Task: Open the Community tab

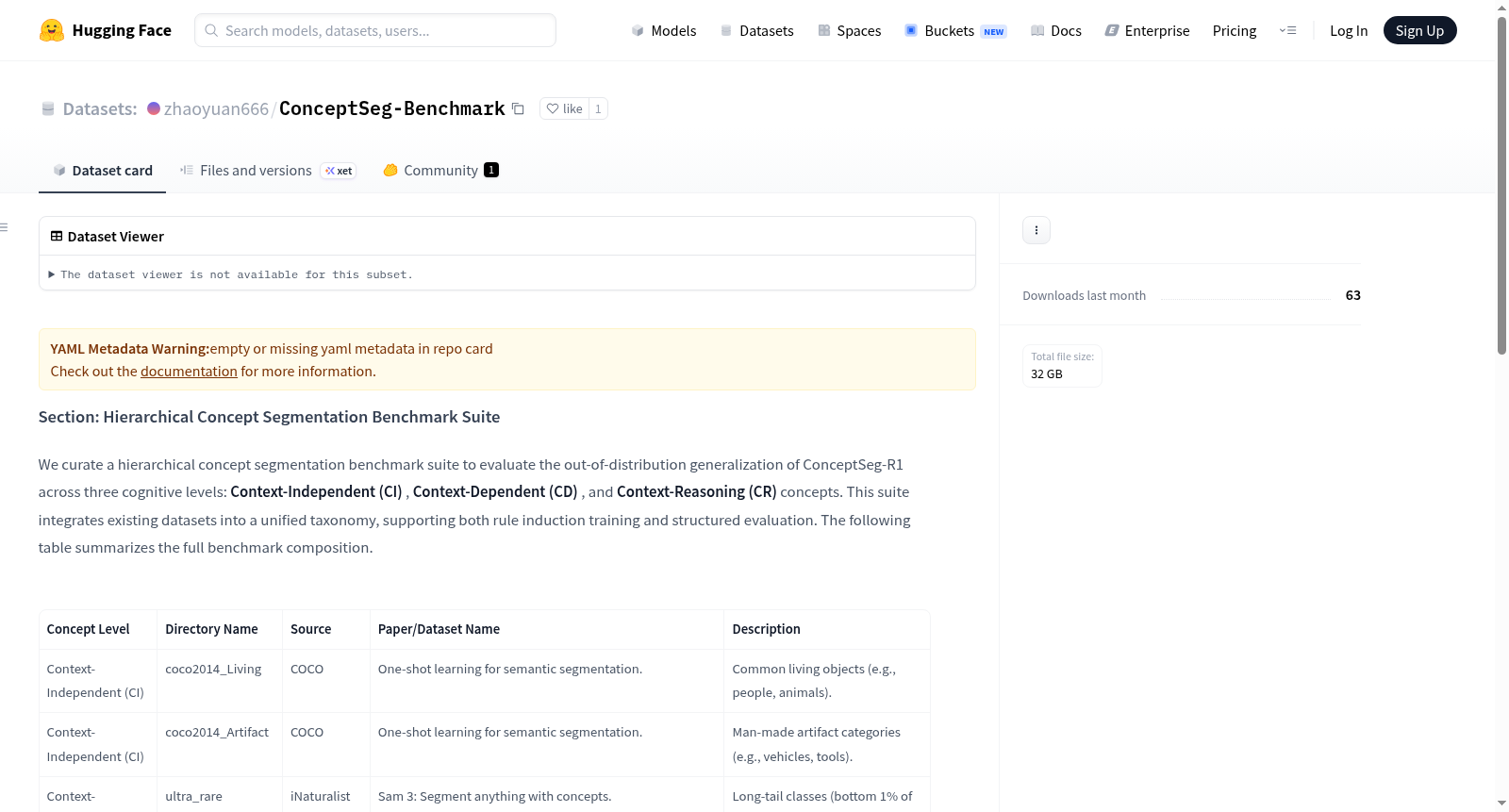Action: pos(440,170)
